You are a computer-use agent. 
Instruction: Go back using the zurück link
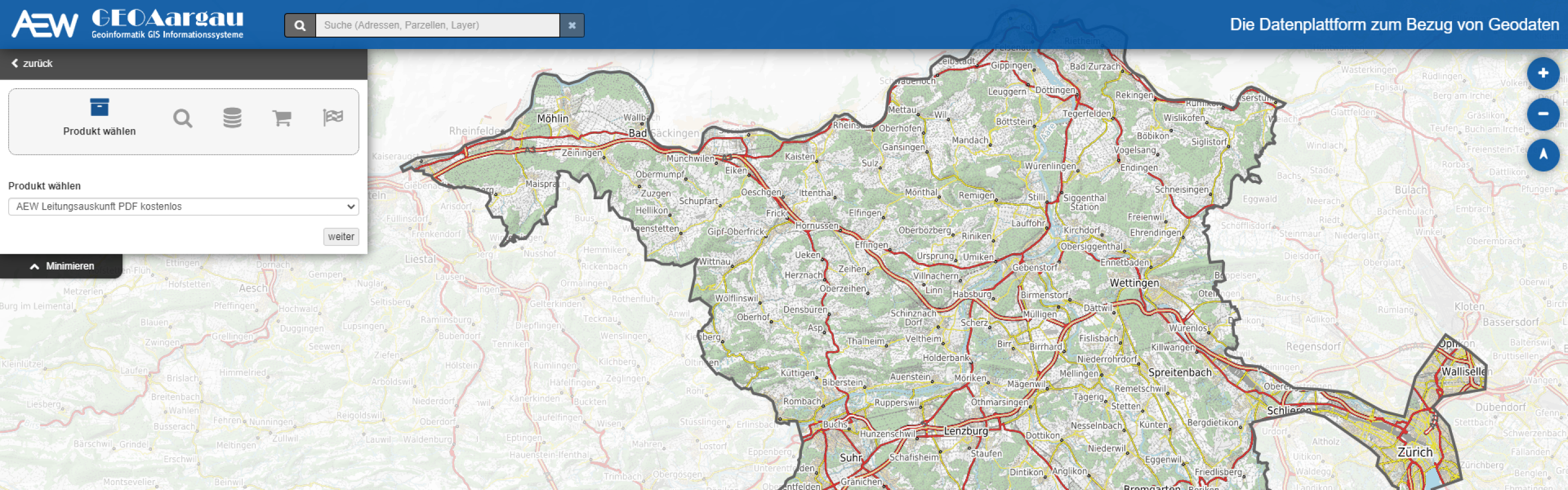pos(32,63)
